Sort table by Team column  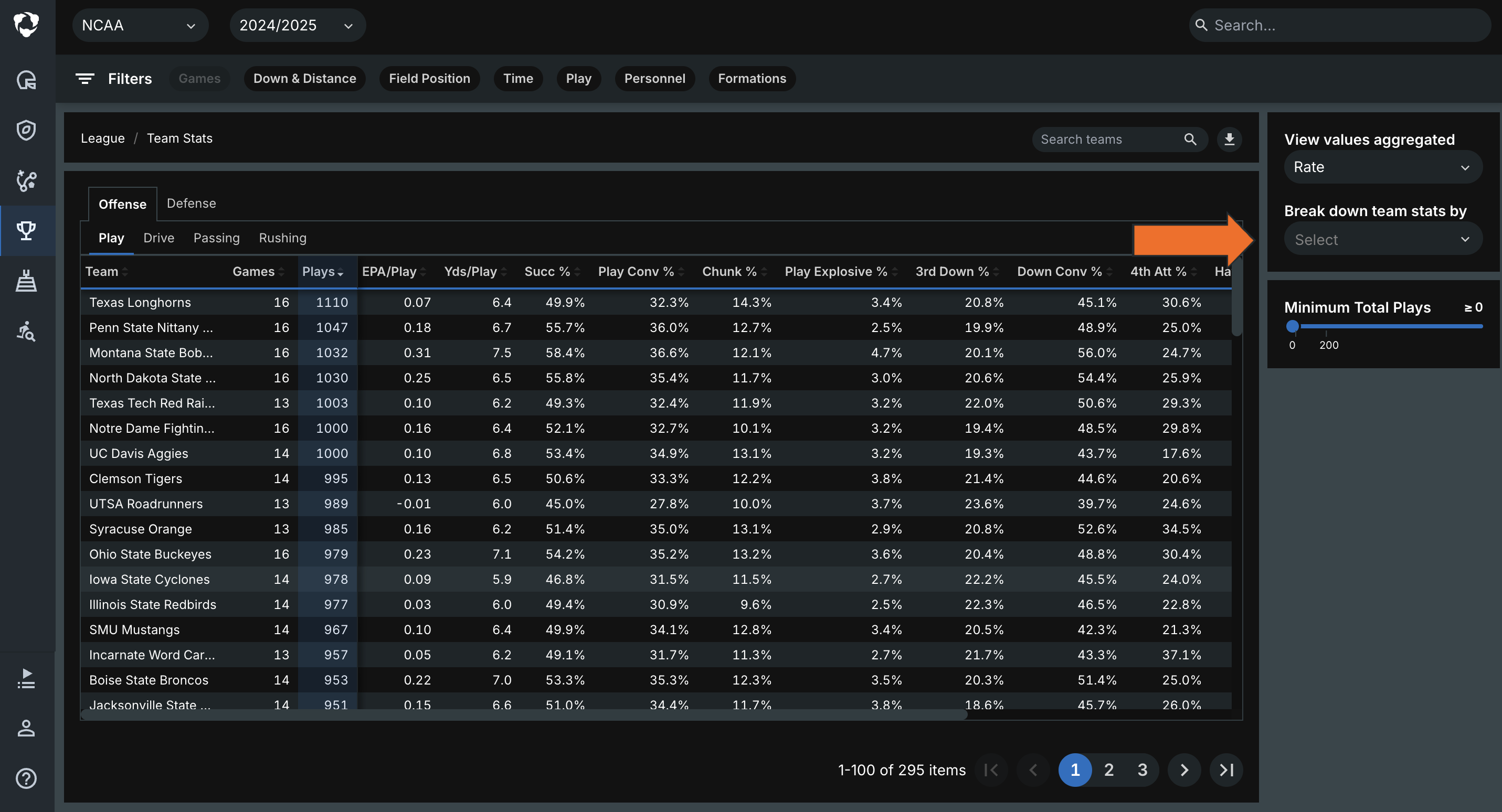coord(106,272)
